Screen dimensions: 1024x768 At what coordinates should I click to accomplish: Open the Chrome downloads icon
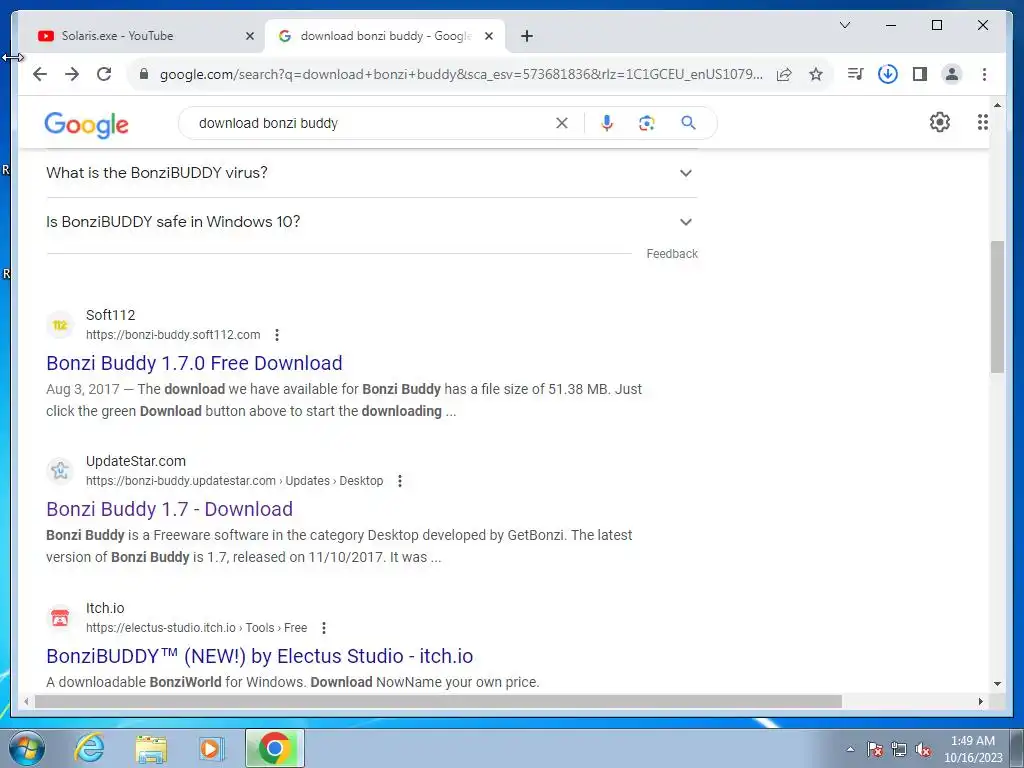click(x=887, y=74)
